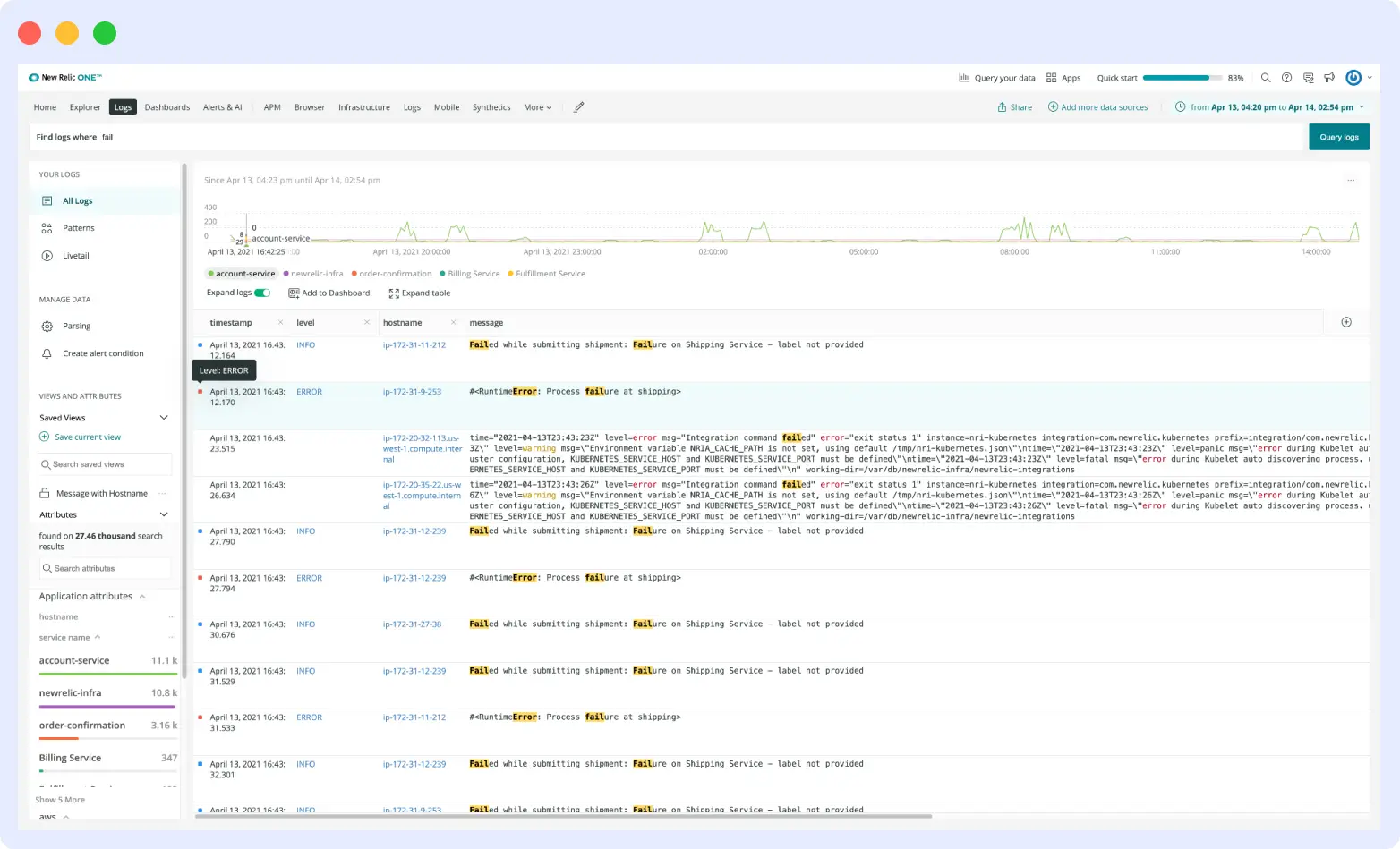Click Create alert condition bell item

105,353
